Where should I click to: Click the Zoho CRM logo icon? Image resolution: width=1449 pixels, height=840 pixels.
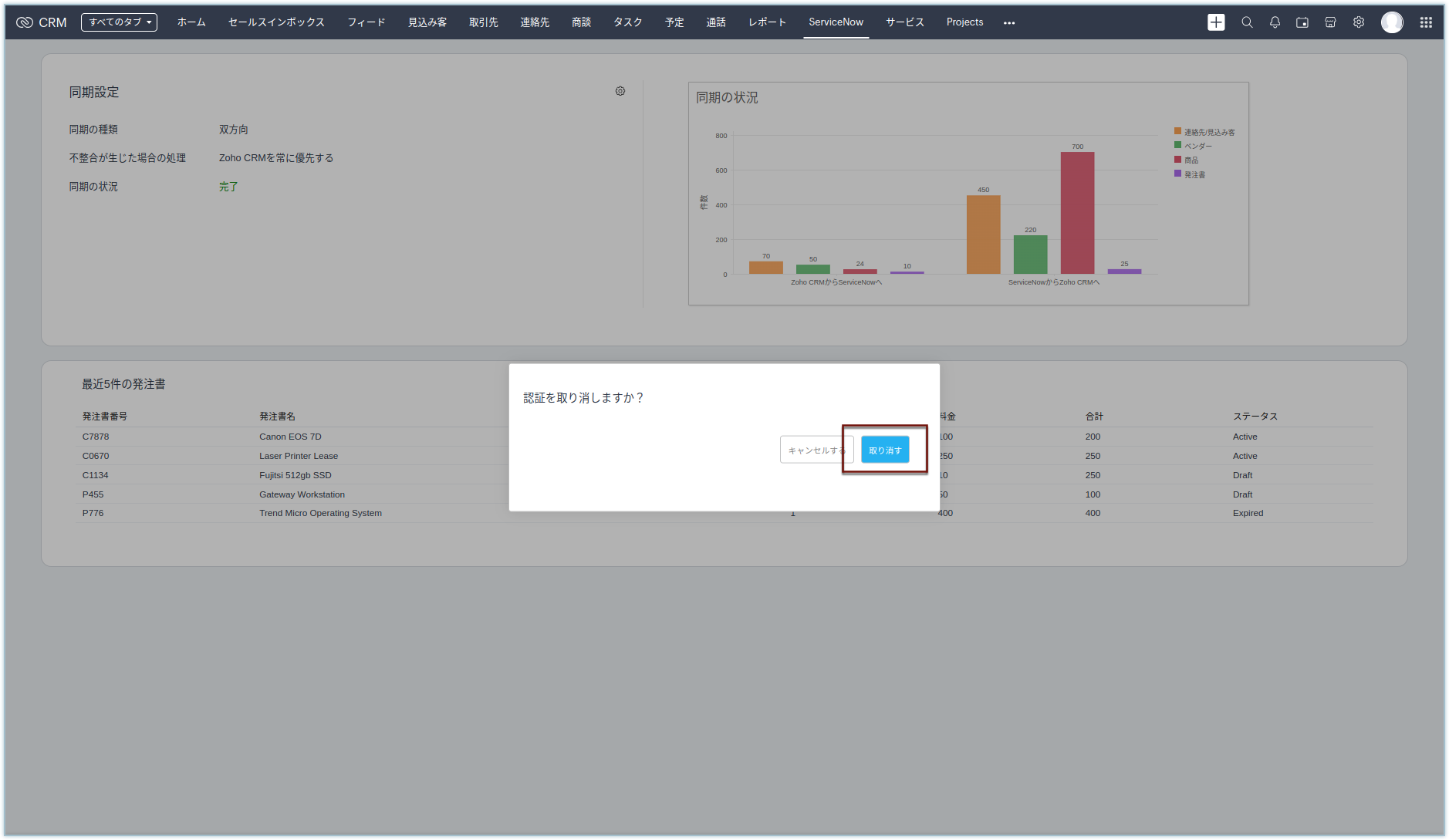click(25, 22)
